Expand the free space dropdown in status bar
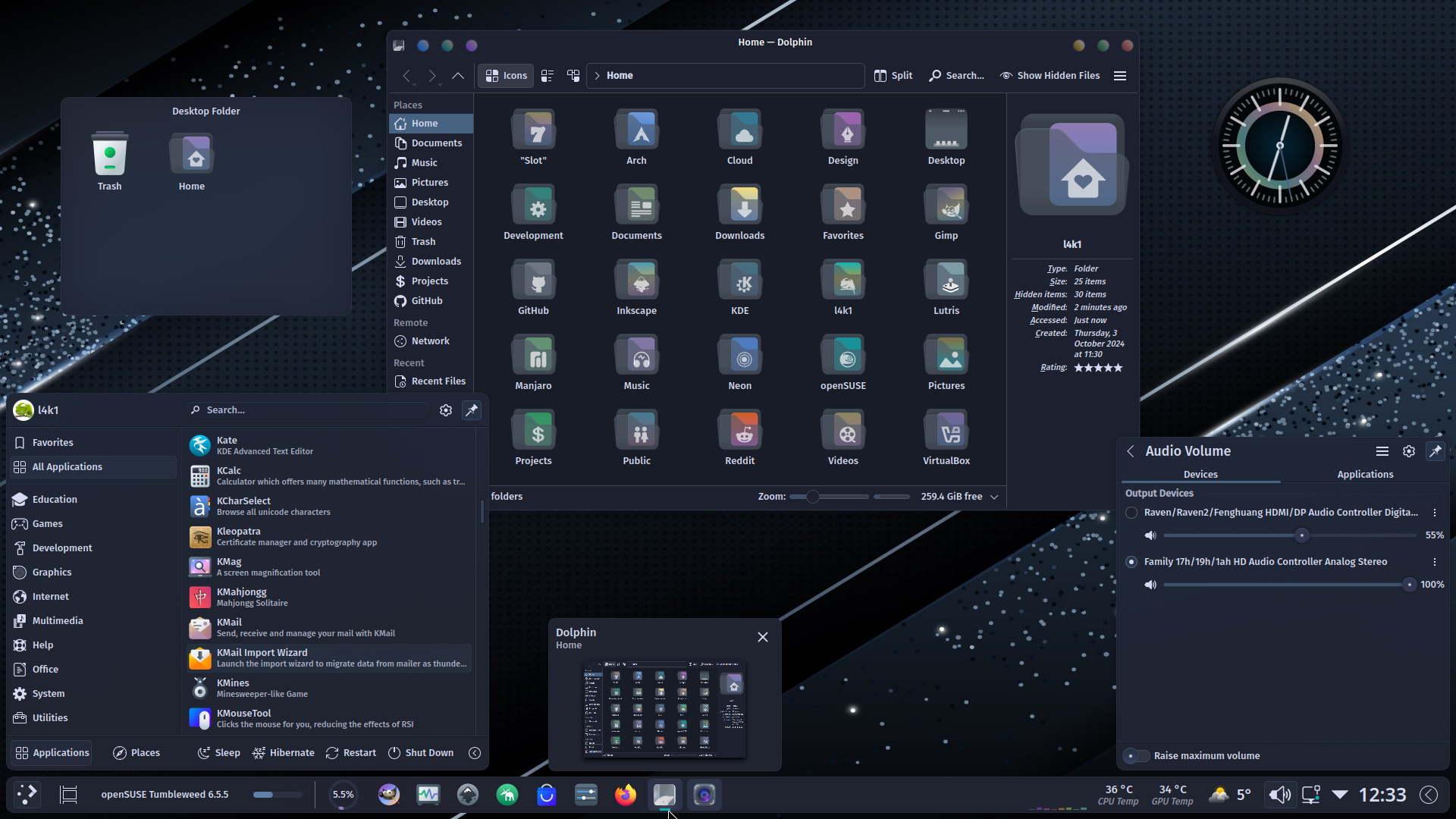Screen dimensions: 1456x819 pyautogui.click(x=994, y=497)
